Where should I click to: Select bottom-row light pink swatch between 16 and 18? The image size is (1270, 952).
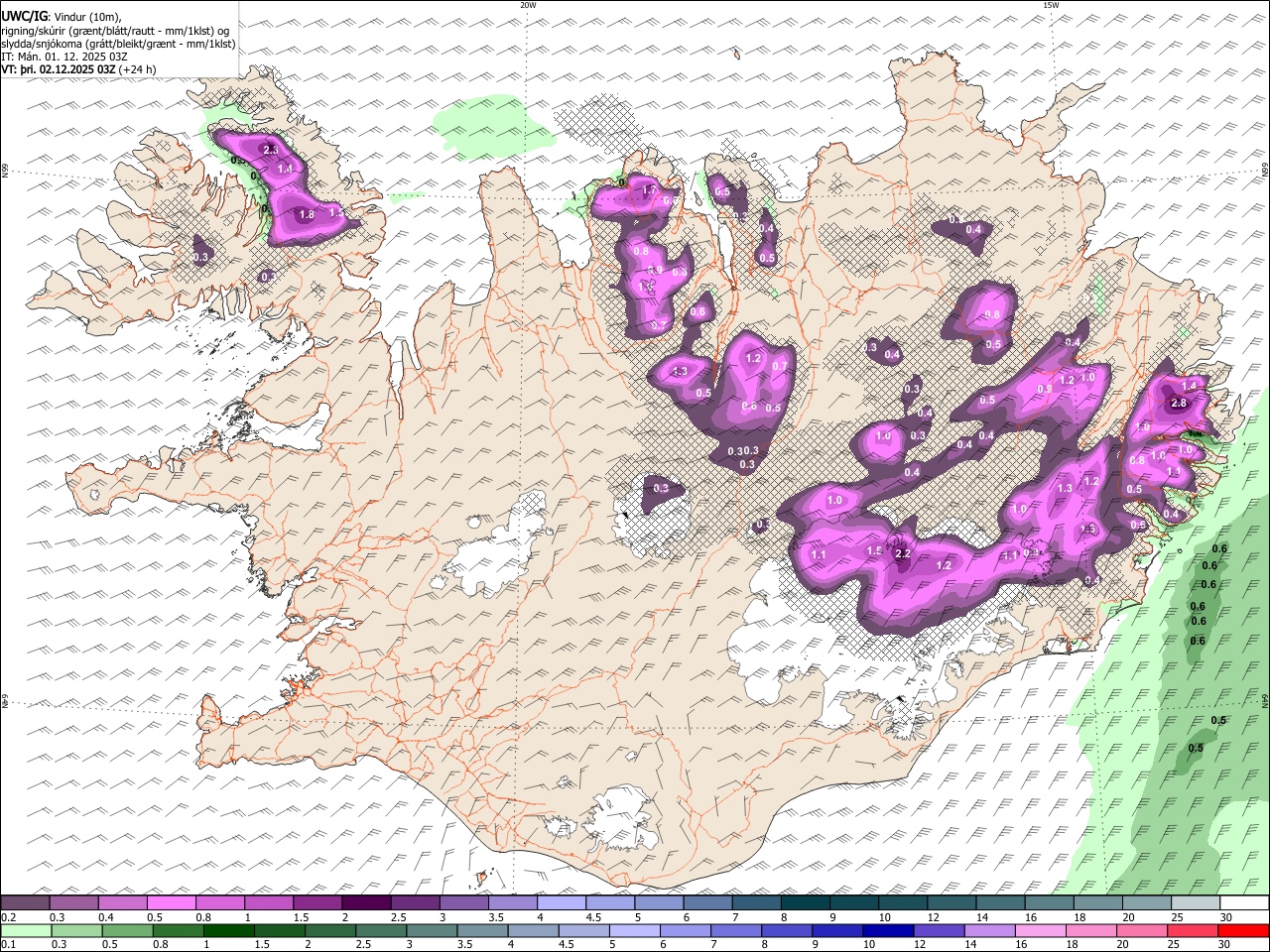point(1042,930)
